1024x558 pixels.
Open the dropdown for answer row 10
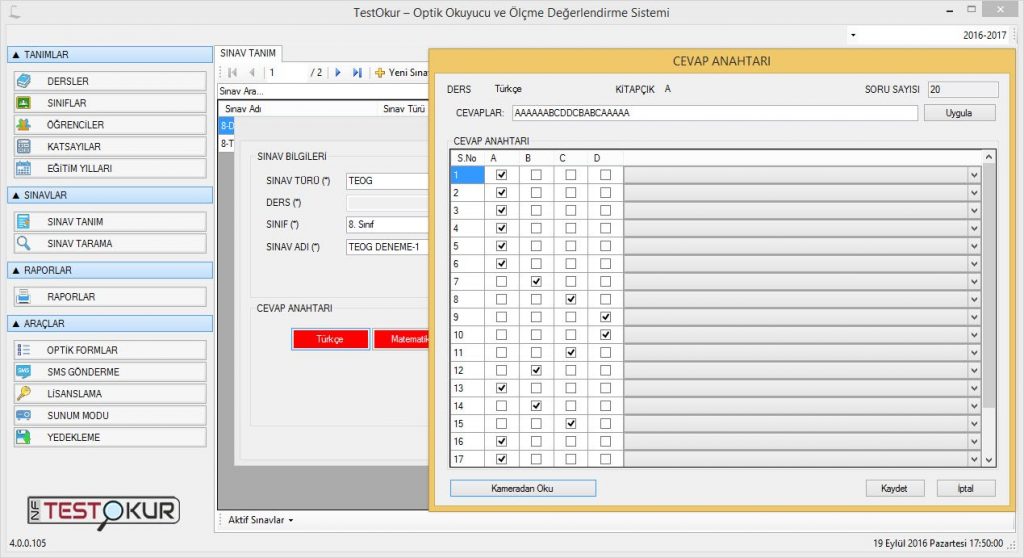point(974,335)
